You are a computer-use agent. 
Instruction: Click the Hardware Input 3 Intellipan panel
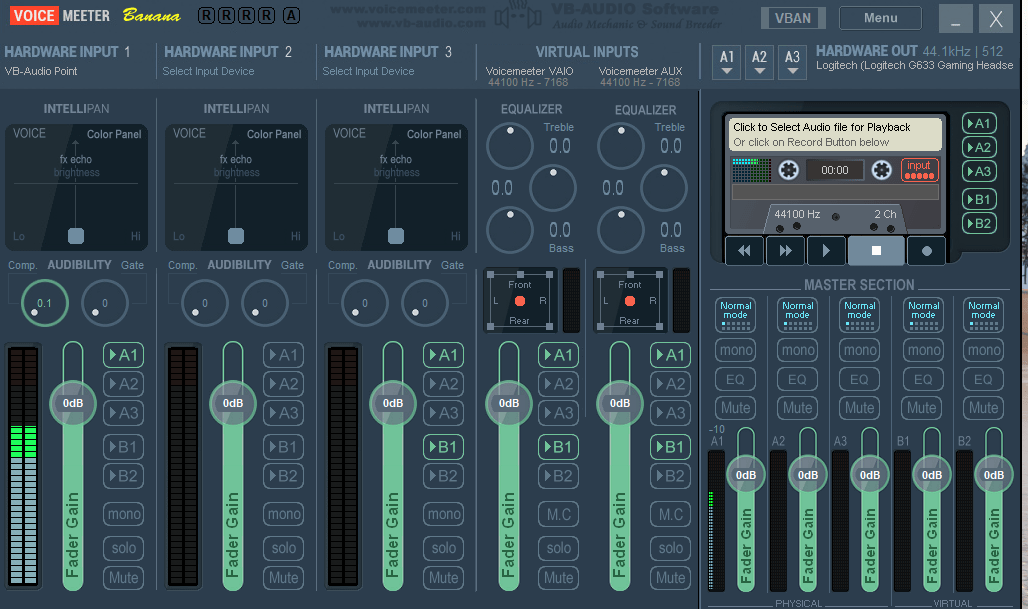(x=396, y=187)
